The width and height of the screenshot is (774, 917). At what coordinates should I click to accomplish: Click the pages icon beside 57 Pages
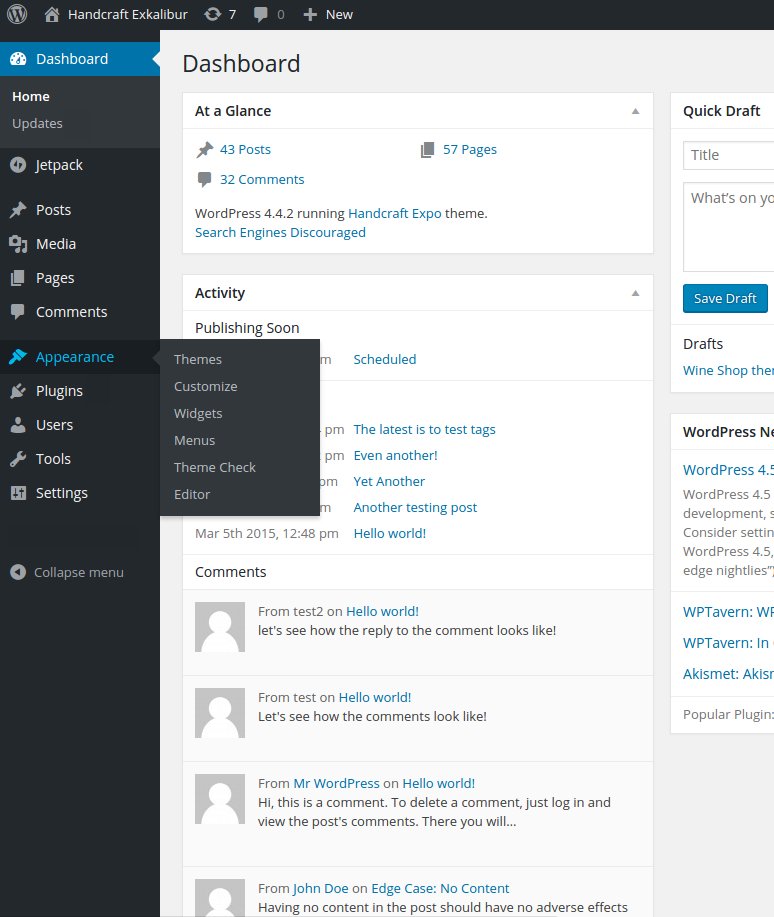click(x=428, y=150)
